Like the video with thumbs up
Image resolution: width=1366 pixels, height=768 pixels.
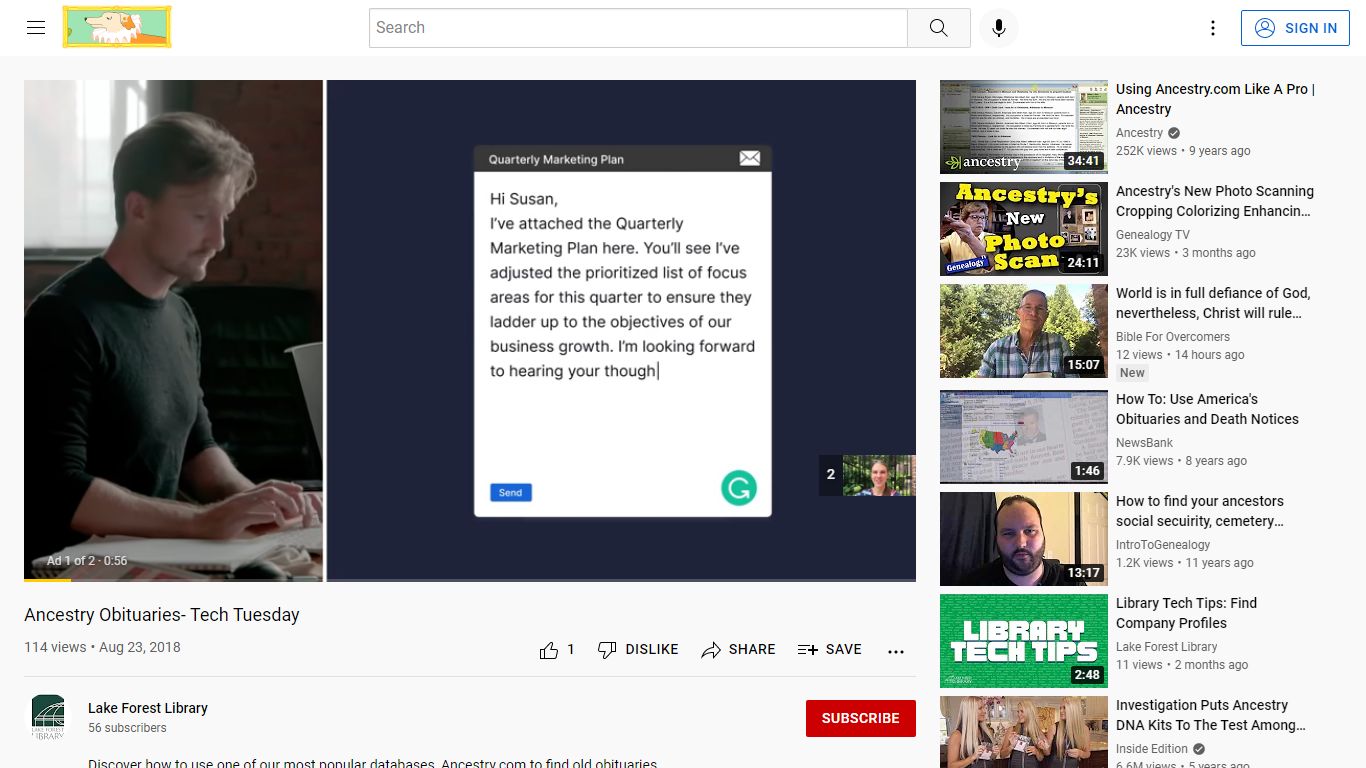[549, 650]
